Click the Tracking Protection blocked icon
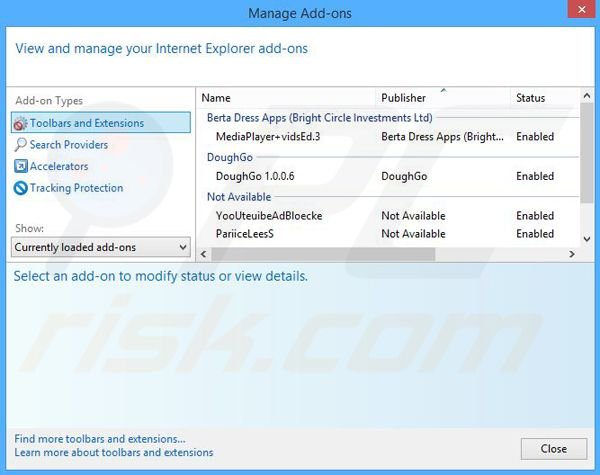Viewport: 600px width, 475px height. click(x=20, y=188)
